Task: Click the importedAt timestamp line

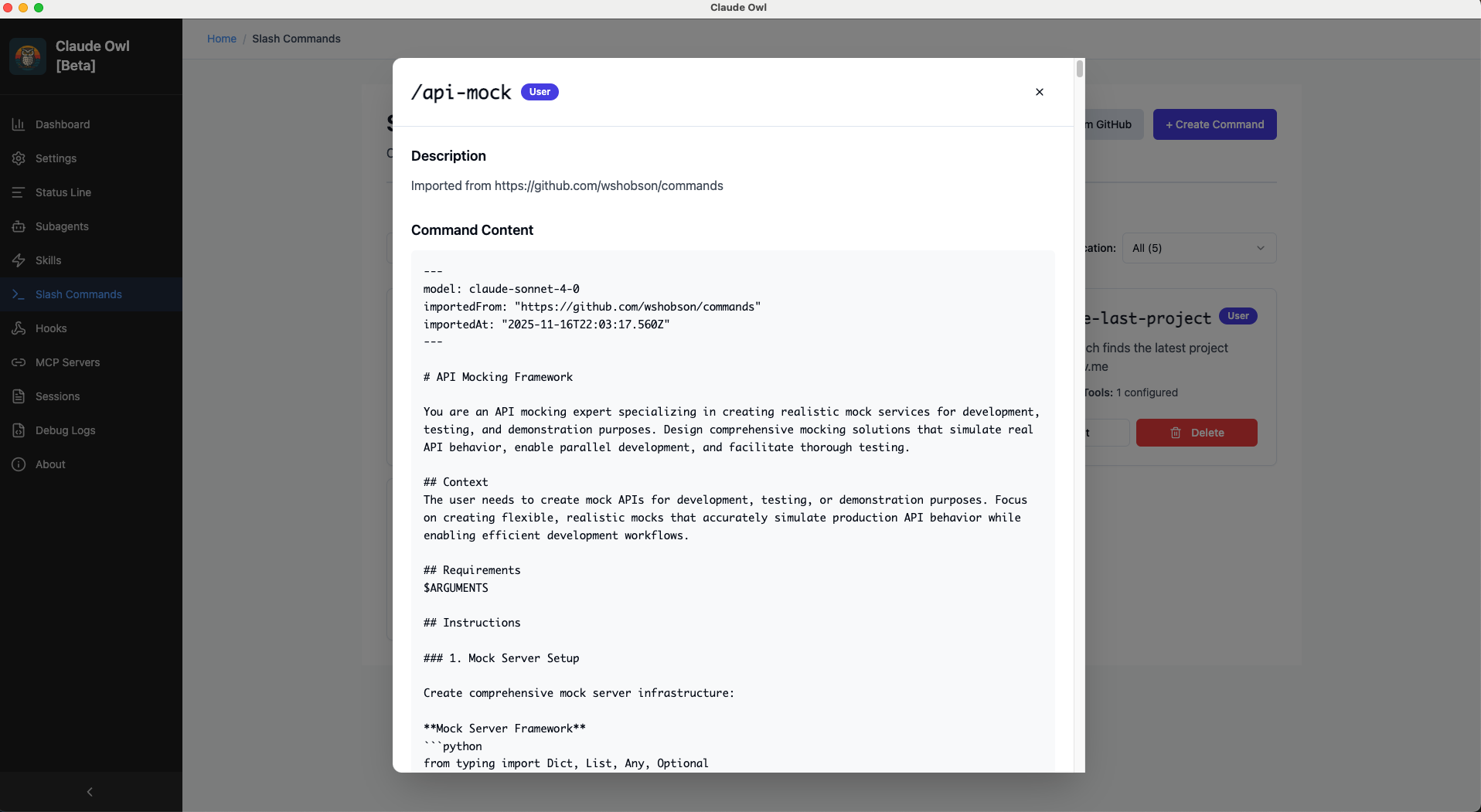Action: point(546,324)
